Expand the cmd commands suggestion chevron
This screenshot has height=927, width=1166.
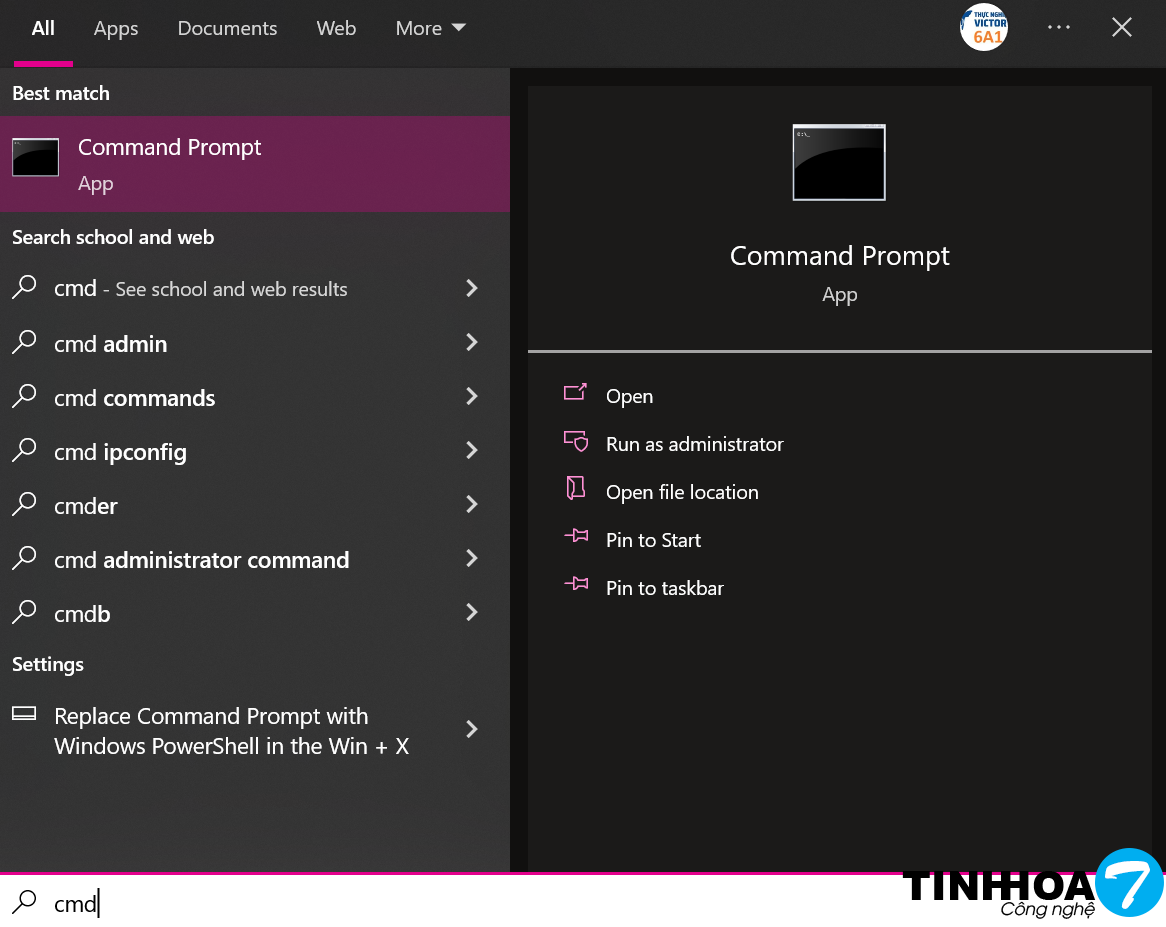click(471, 397)
